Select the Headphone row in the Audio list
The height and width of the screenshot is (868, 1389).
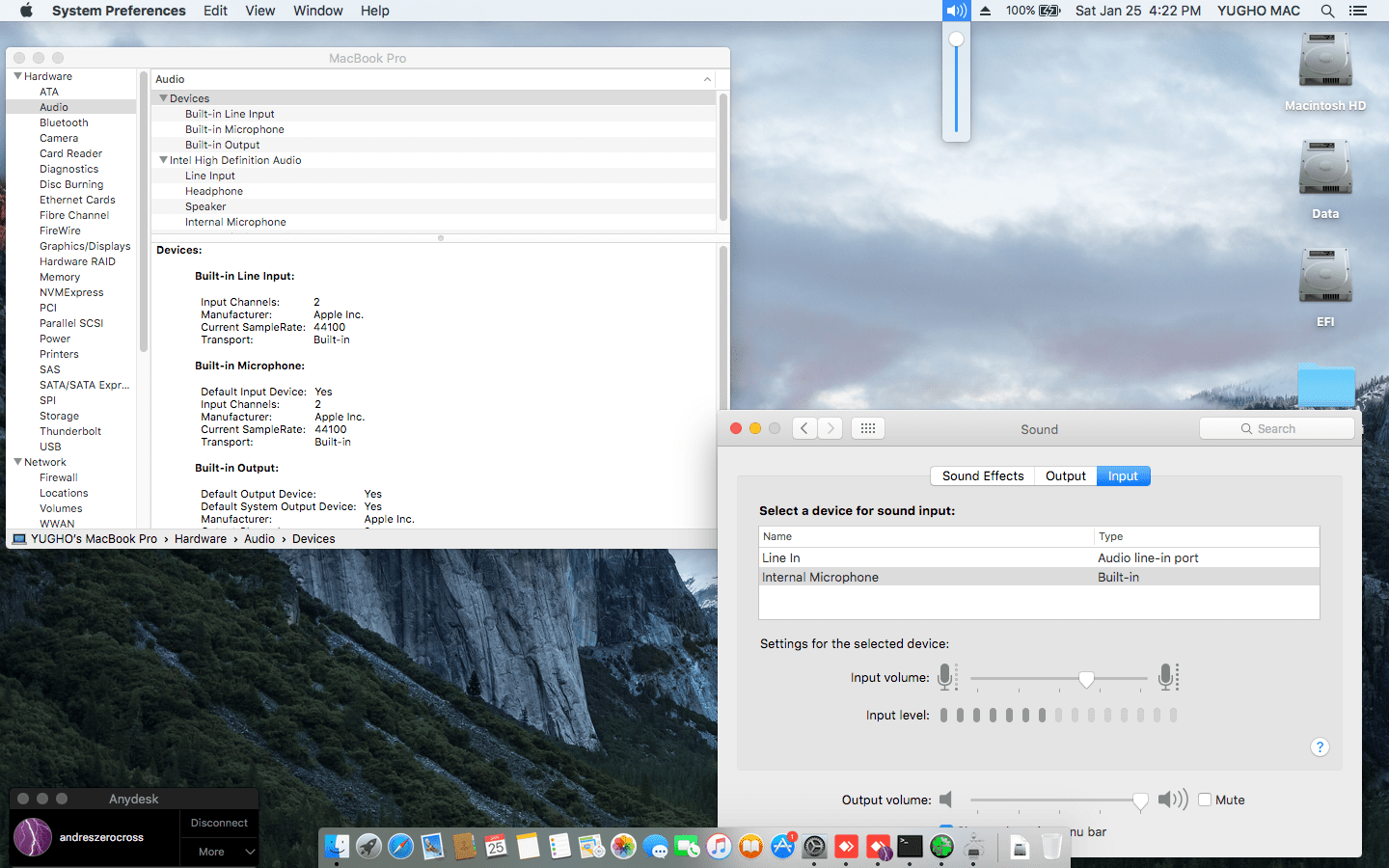[434, 191]
